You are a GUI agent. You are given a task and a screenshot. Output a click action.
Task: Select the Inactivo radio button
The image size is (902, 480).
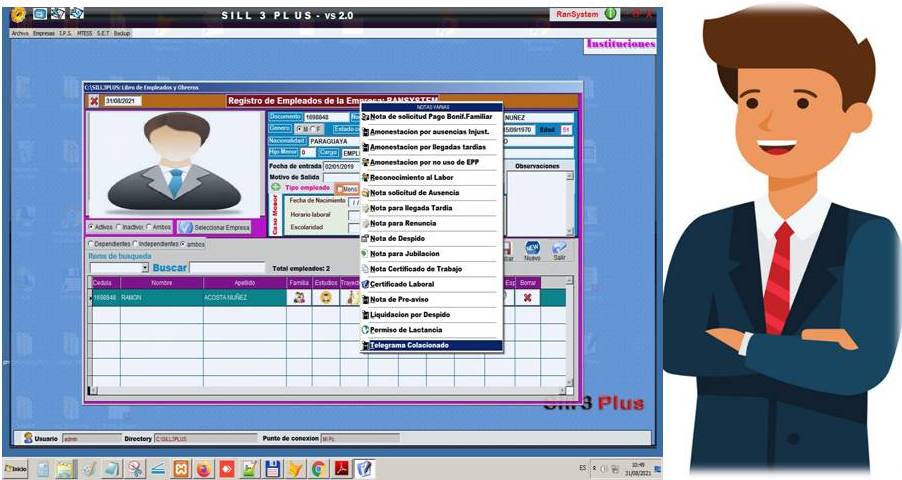(119, 227)
